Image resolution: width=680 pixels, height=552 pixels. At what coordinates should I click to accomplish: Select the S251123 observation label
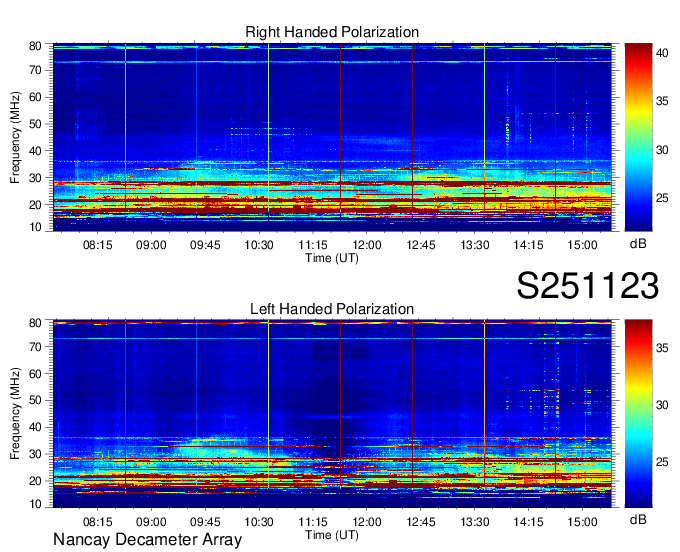coord(587,286)
